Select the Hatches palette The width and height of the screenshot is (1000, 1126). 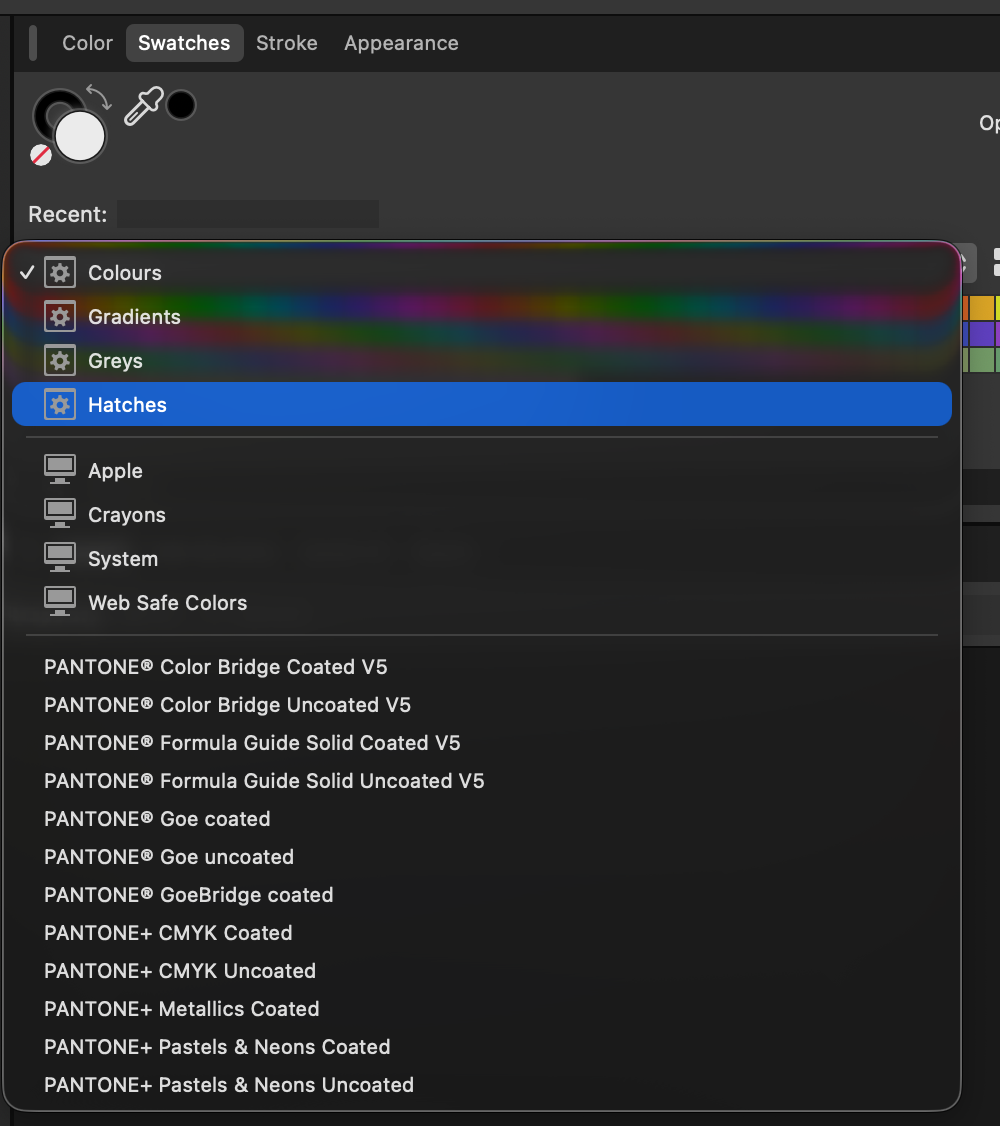[482, 404]
